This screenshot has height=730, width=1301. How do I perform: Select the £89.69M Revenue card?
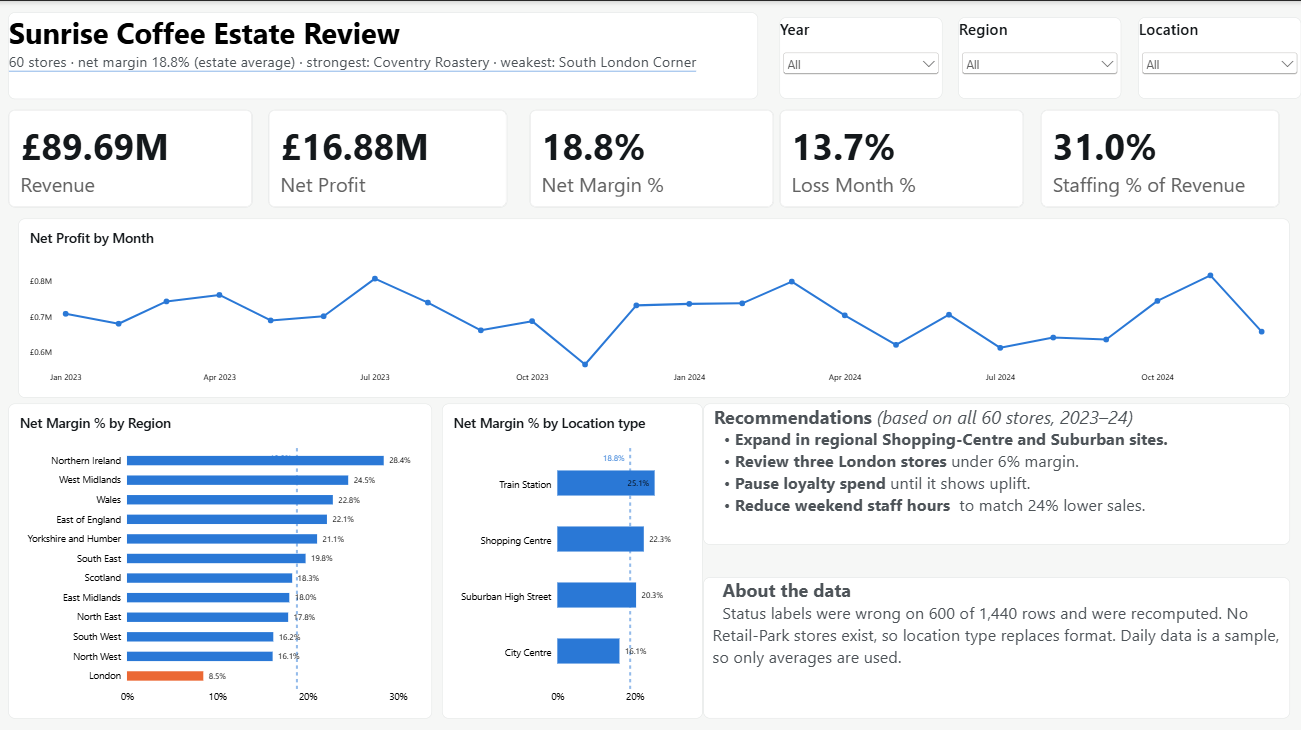130,158
